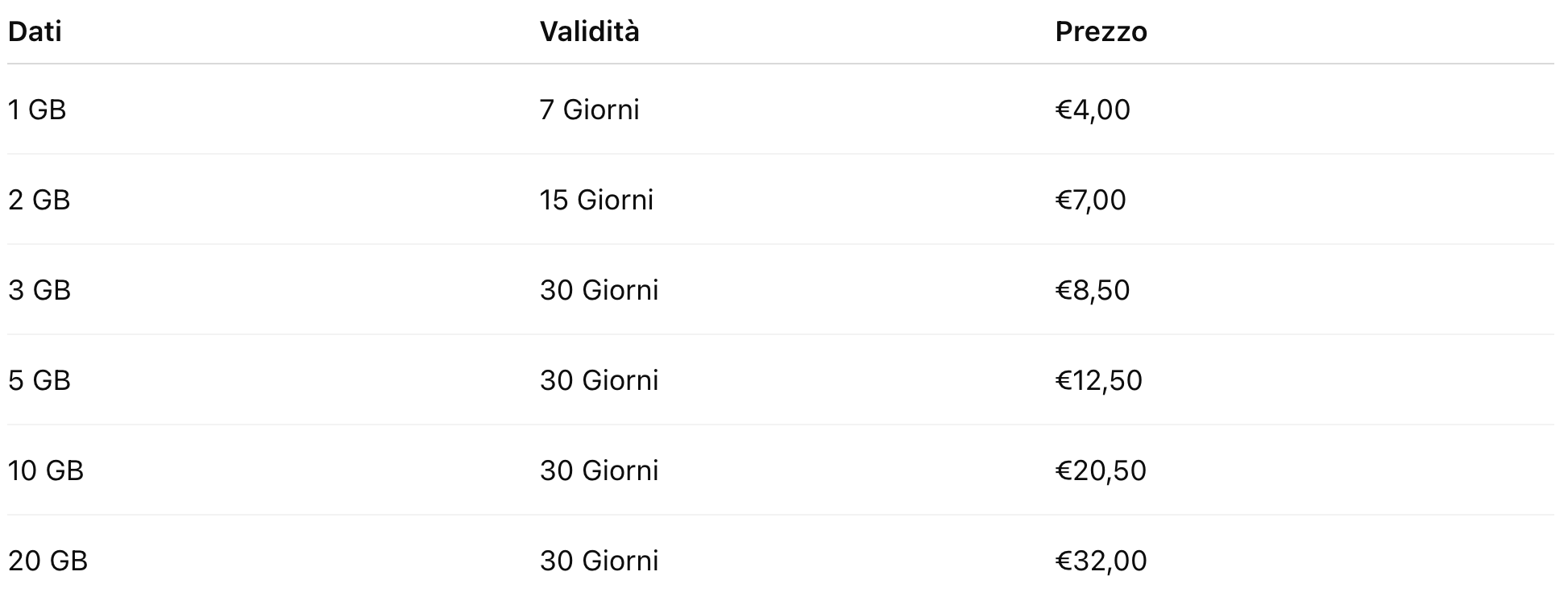Select the €8,50 price
This screenshot has height=609, width=1568.
click(1093, 290)
